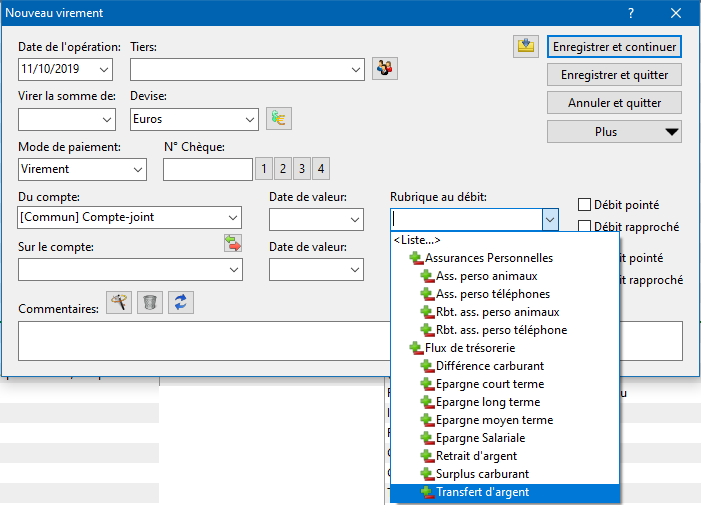
Task: Click the blue refresh arrows icon
Action: [x=181, y=303]
